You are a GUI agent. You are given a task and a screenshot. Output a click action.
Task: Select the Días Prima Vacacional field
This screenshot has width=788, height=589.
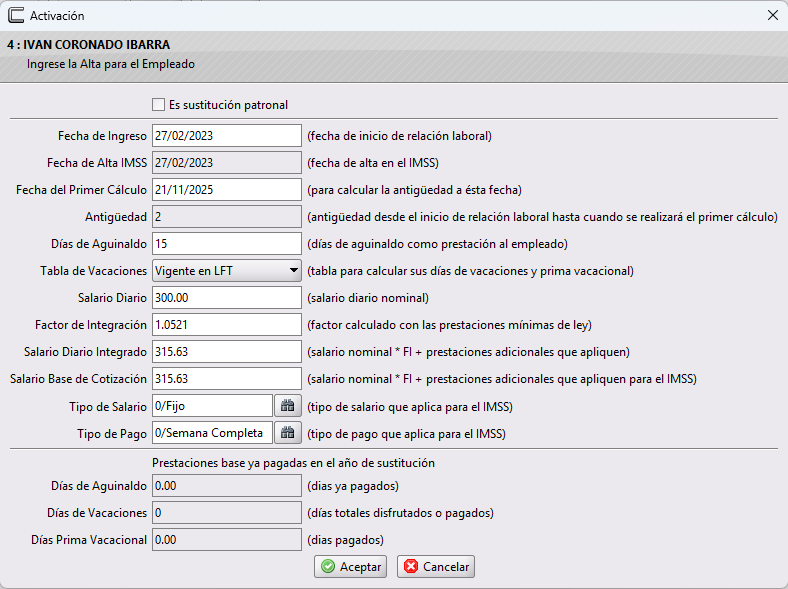pos(227,540)
